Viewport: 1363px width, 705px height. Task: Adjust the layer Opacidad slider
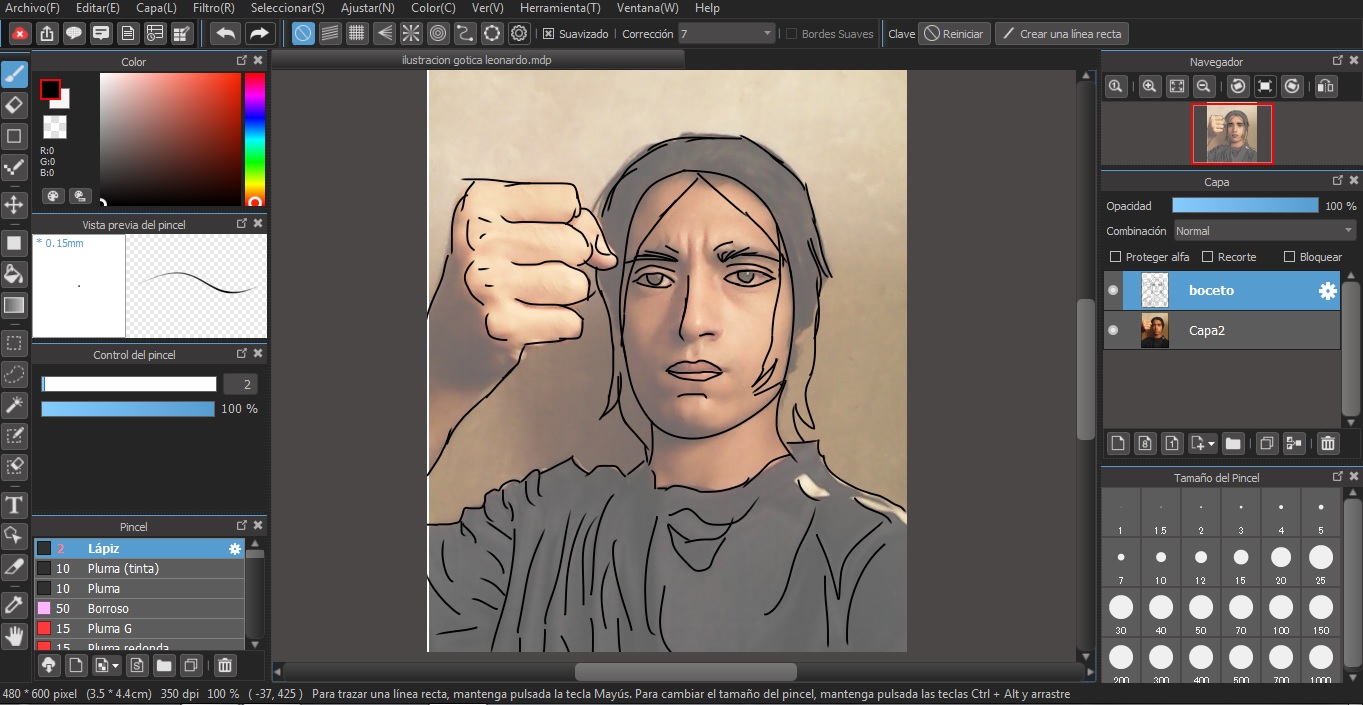click(x=1245, y=205)
